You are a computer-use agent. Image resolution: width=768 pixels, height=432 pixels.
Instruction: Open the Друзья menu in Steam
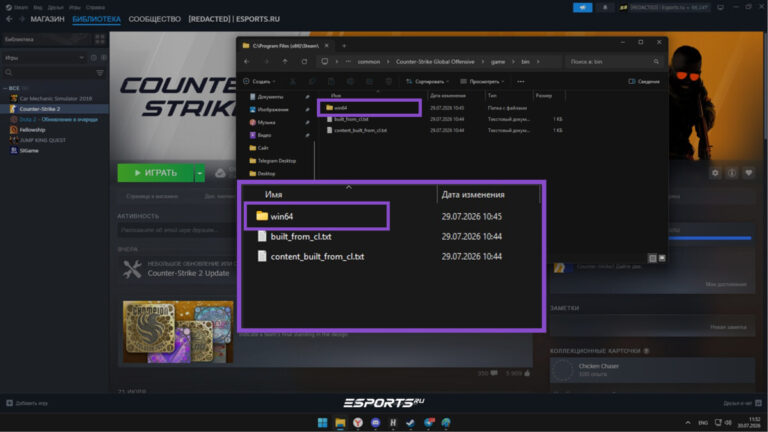(x=56, y=7)
